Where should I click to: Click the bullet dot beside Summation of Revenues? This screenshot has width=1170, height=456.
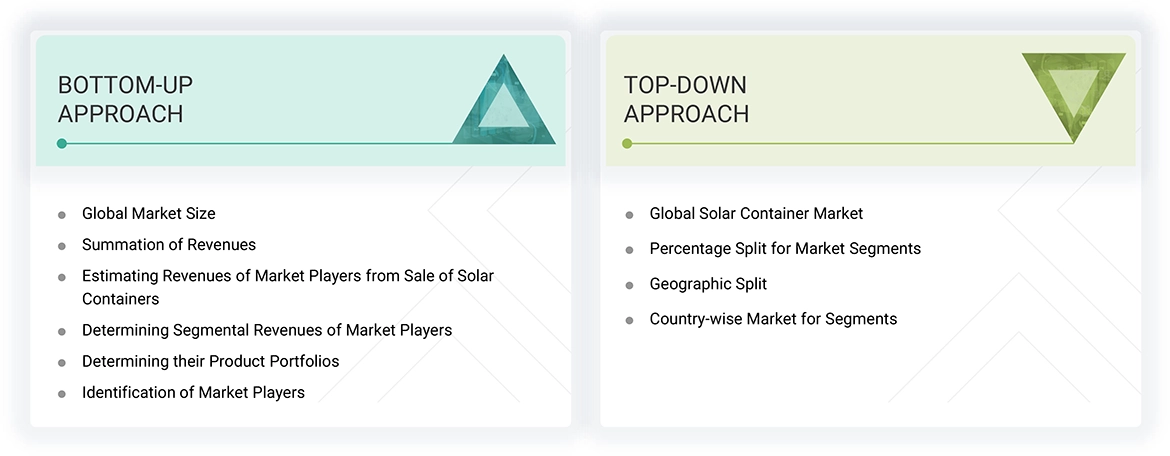click(x=62, y=246)
